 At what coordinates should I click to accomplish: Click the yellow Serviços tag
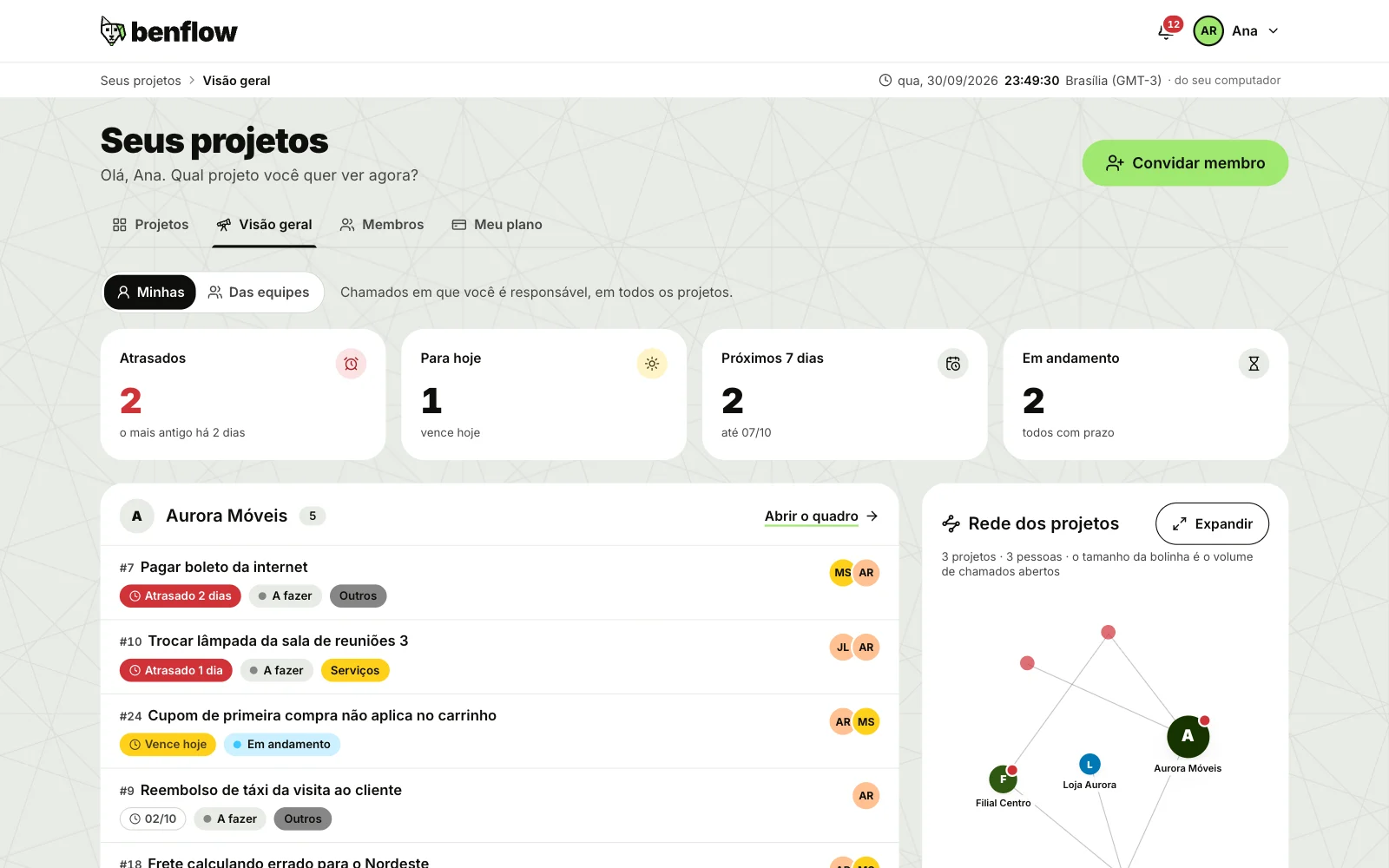pyautogui.click(x=355, y=671)
